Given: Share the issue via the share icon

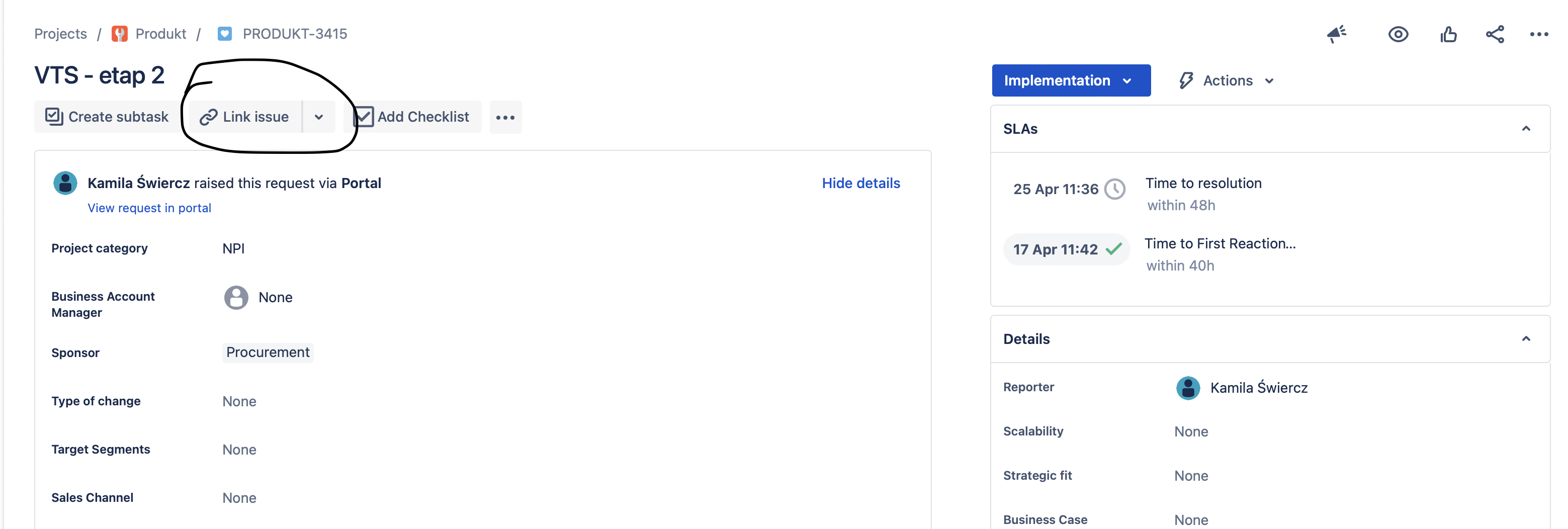Looking at the screenshot, I should (1495, 34).
